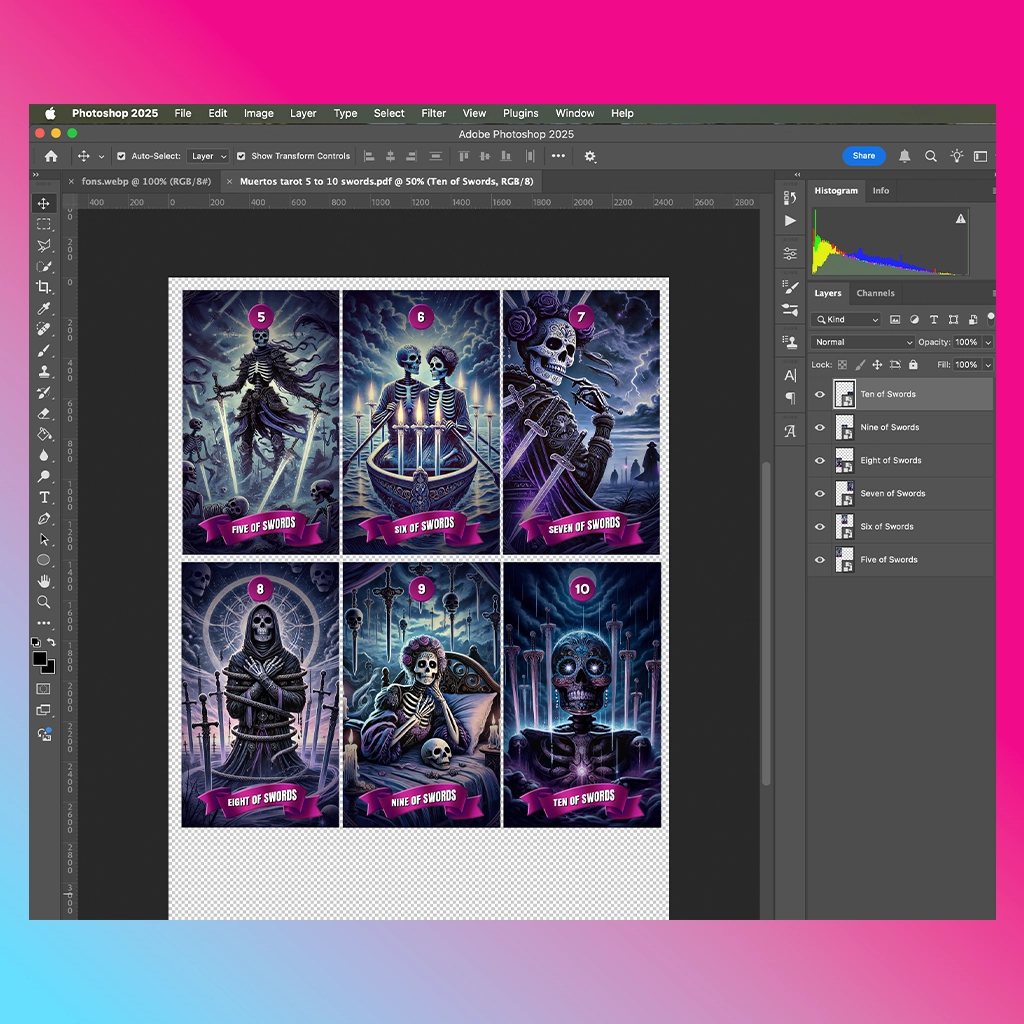This screenshot has height=1024, width=1024.
Task: Select the Hand tool
Action: point(44,581)
